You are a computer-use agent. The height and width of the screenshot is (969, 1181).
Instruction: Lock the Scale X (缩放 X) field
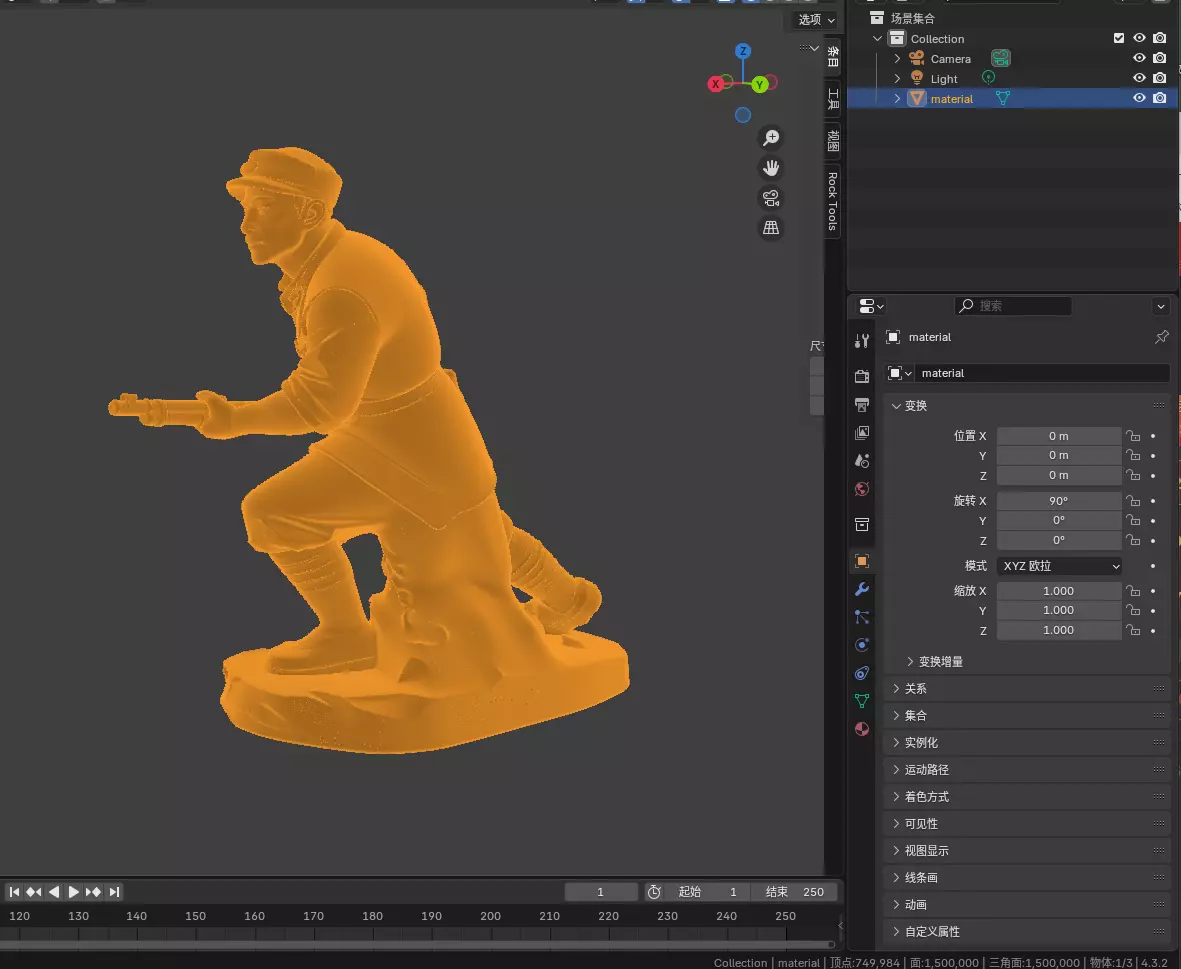pos(1133,591)
